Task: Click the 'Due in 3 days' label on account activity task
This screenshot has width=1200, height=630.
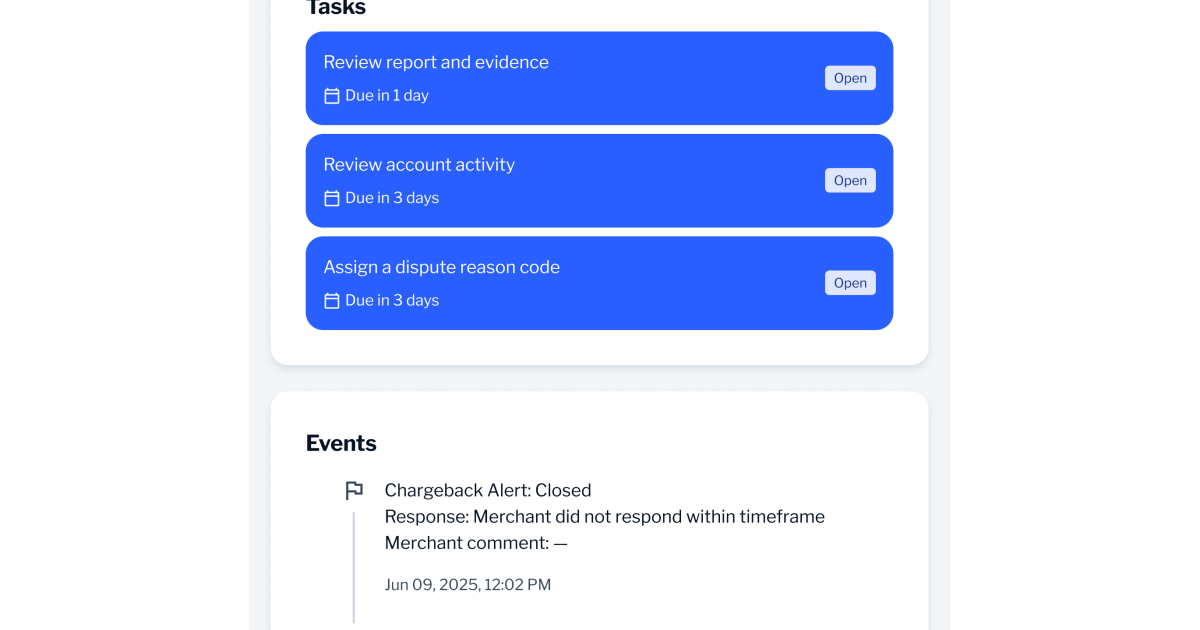Action: pos(392,197)
